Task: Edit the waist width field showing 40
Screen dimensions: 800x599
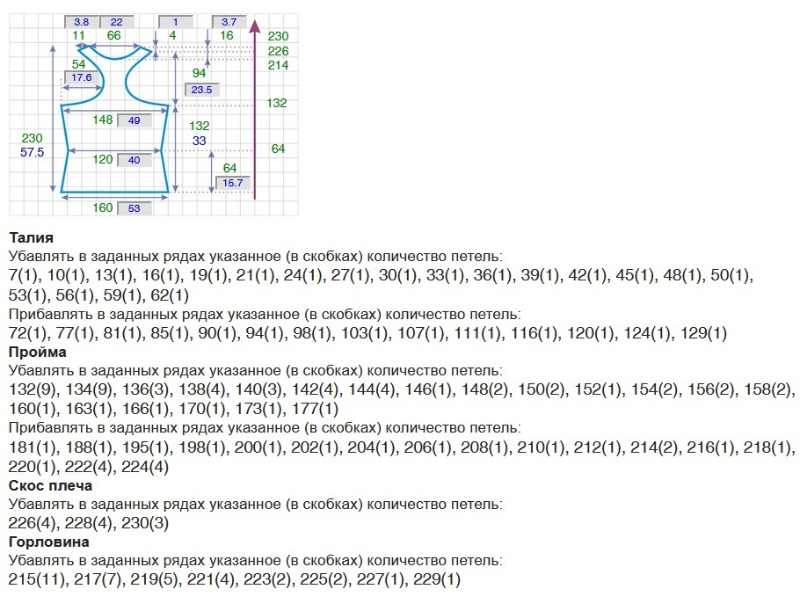Action: click(133, 160)
